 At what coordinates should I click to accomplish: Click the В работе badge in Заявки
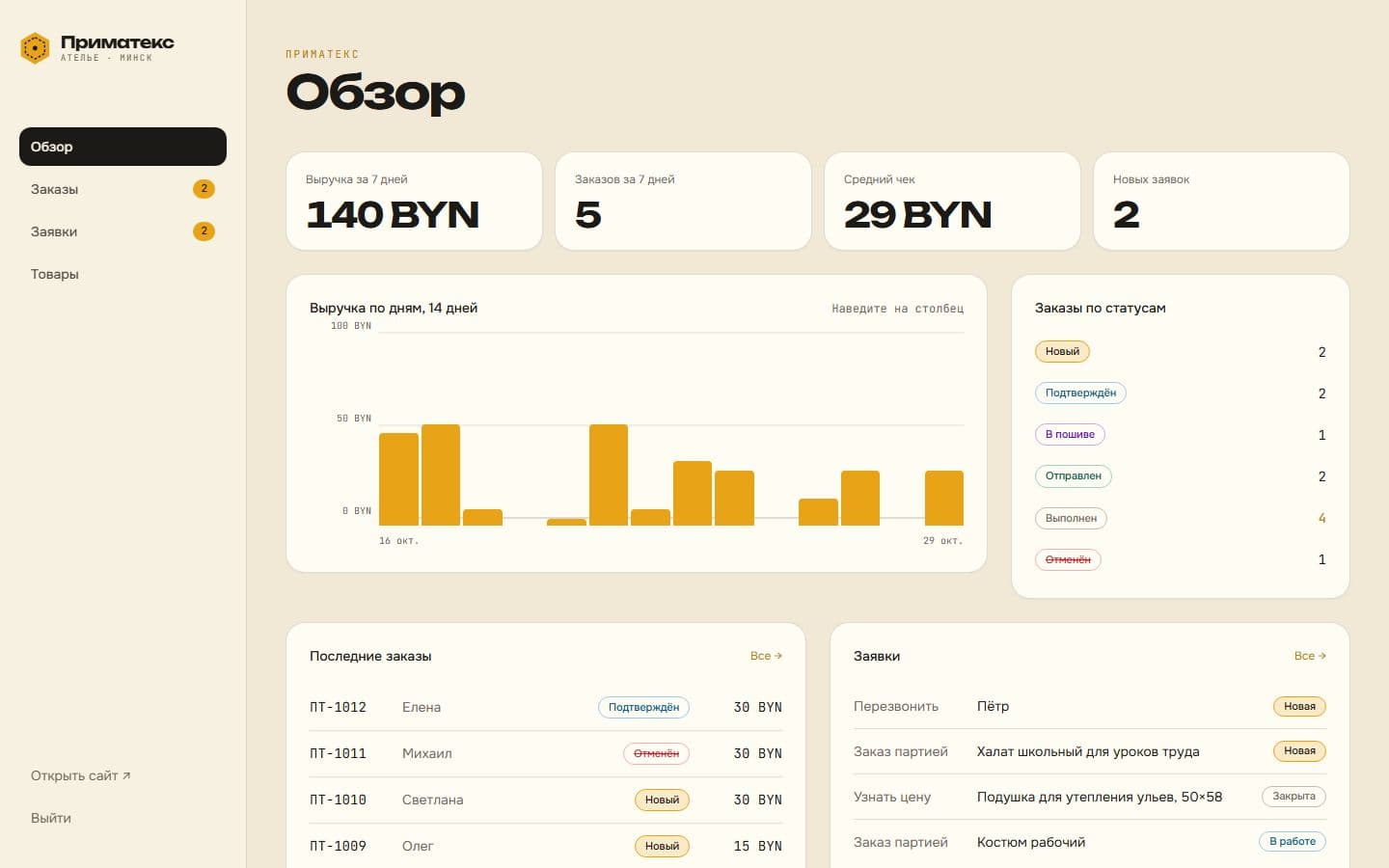(x=1293, y=841)
